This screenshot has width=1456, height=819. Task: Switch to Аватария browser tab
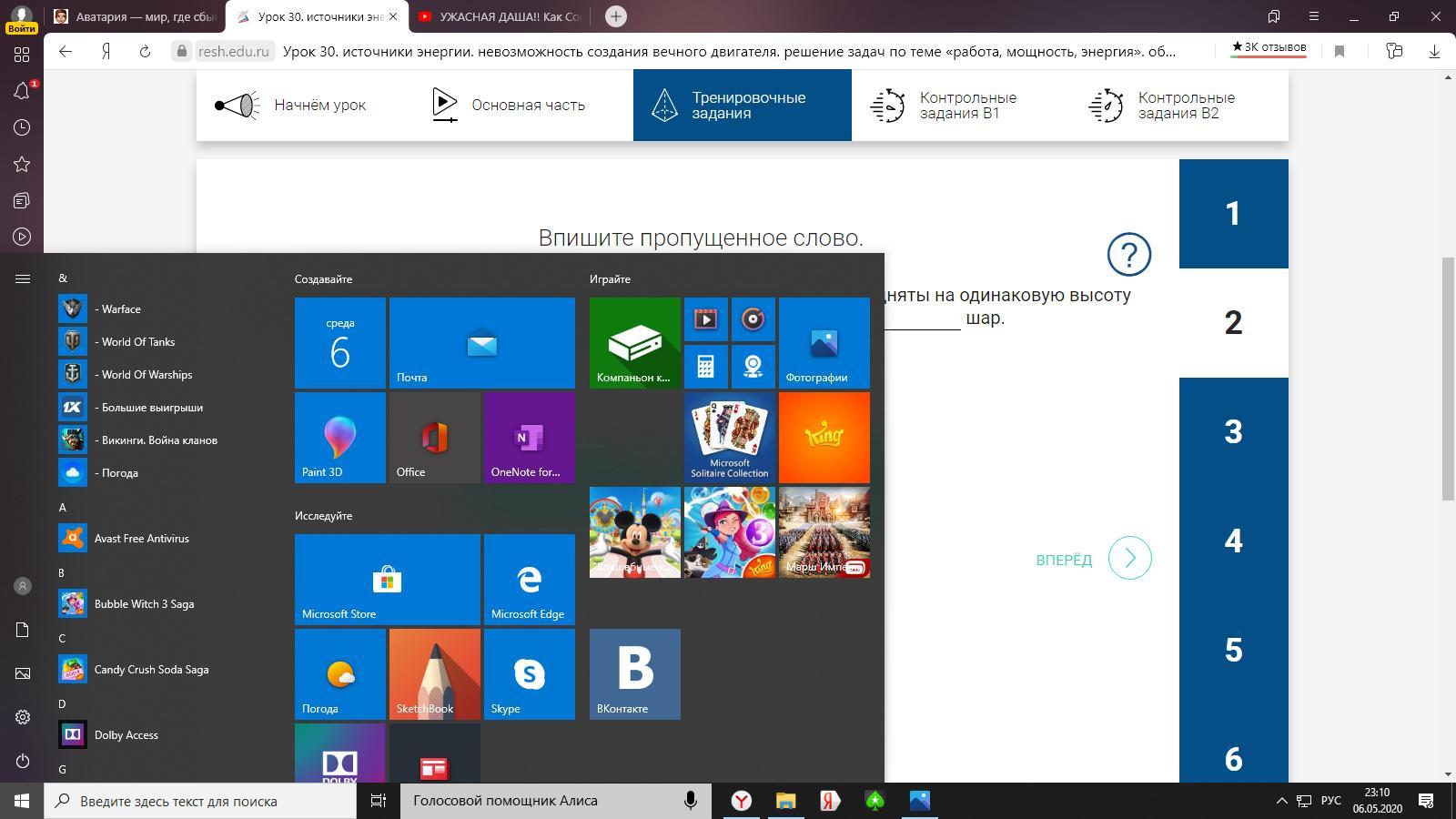coord(135,16)
